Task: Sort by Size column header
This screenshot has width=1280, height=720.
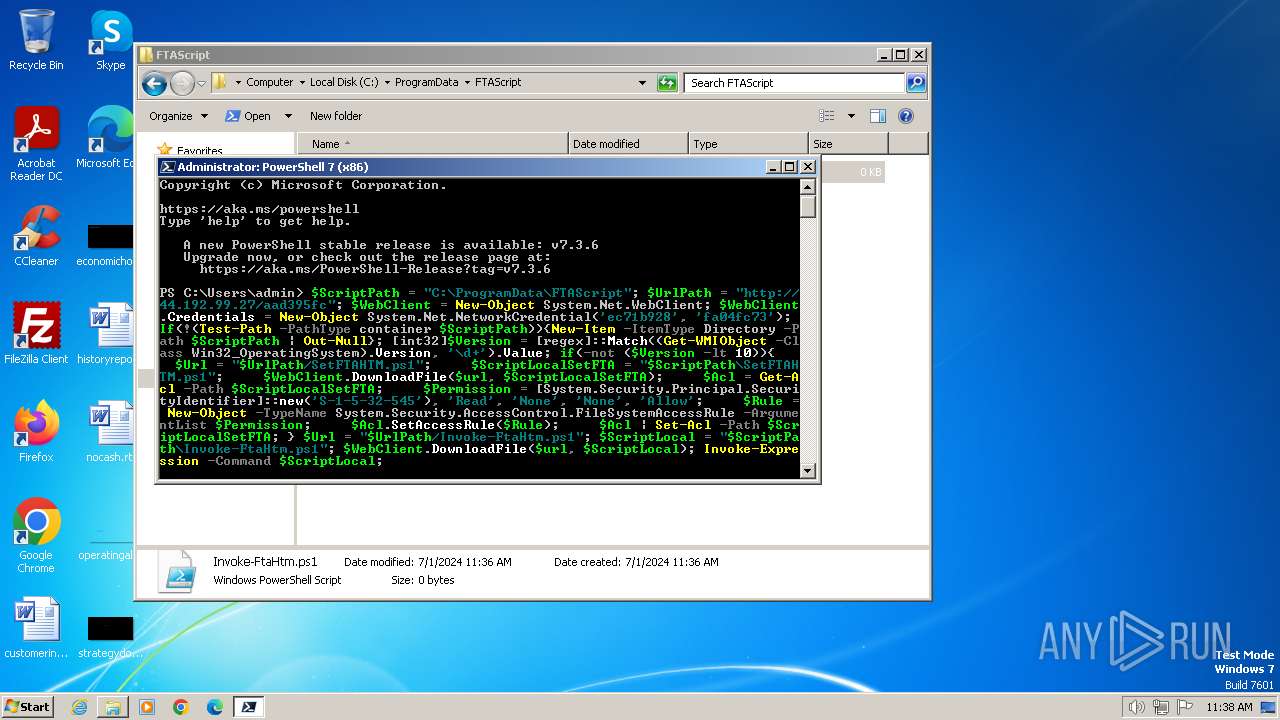Action: click(848, 144)
